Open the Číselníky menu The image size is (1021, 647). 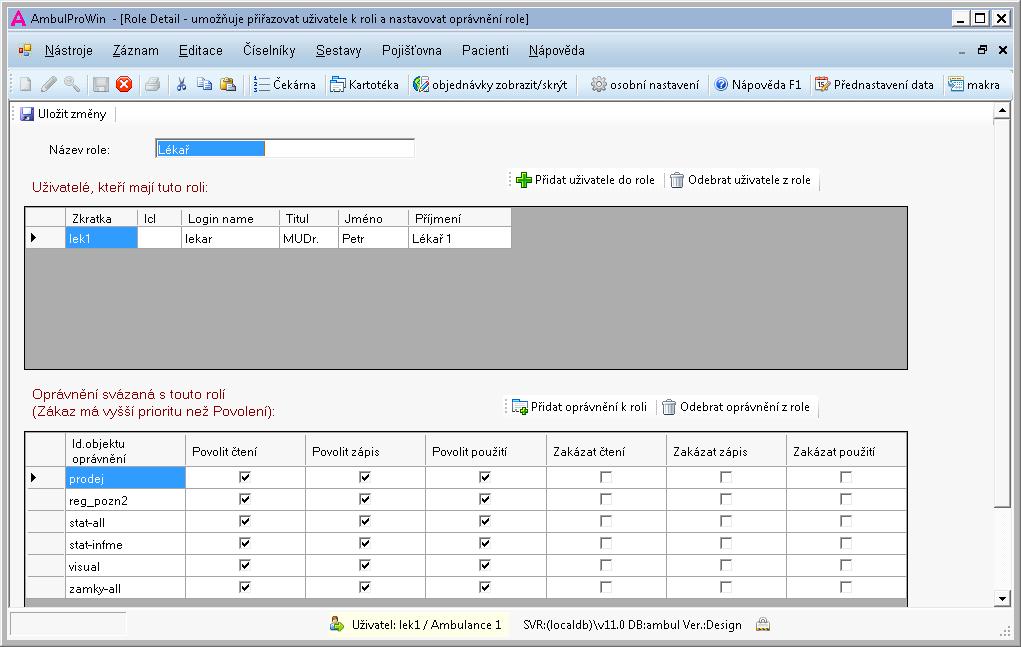[x=269, y=50]
